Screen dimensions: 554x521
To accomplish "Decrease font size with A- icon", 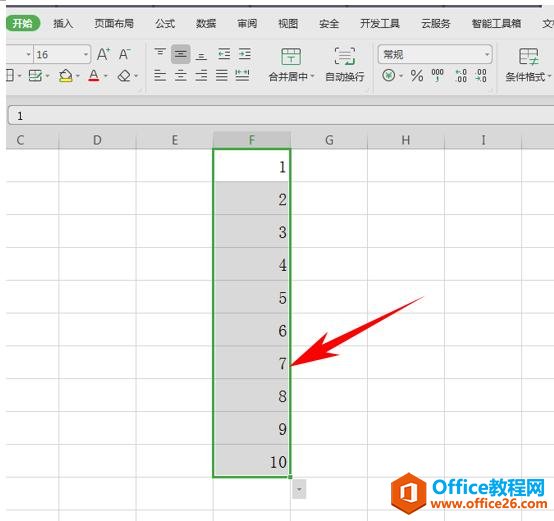I will (x=124, y=54).
